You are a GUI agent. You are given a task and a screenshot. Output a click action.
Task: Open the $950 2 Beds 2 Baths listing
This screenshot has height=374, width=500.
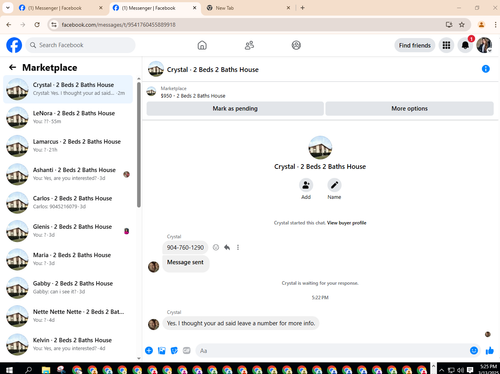(x=193, y=96)
